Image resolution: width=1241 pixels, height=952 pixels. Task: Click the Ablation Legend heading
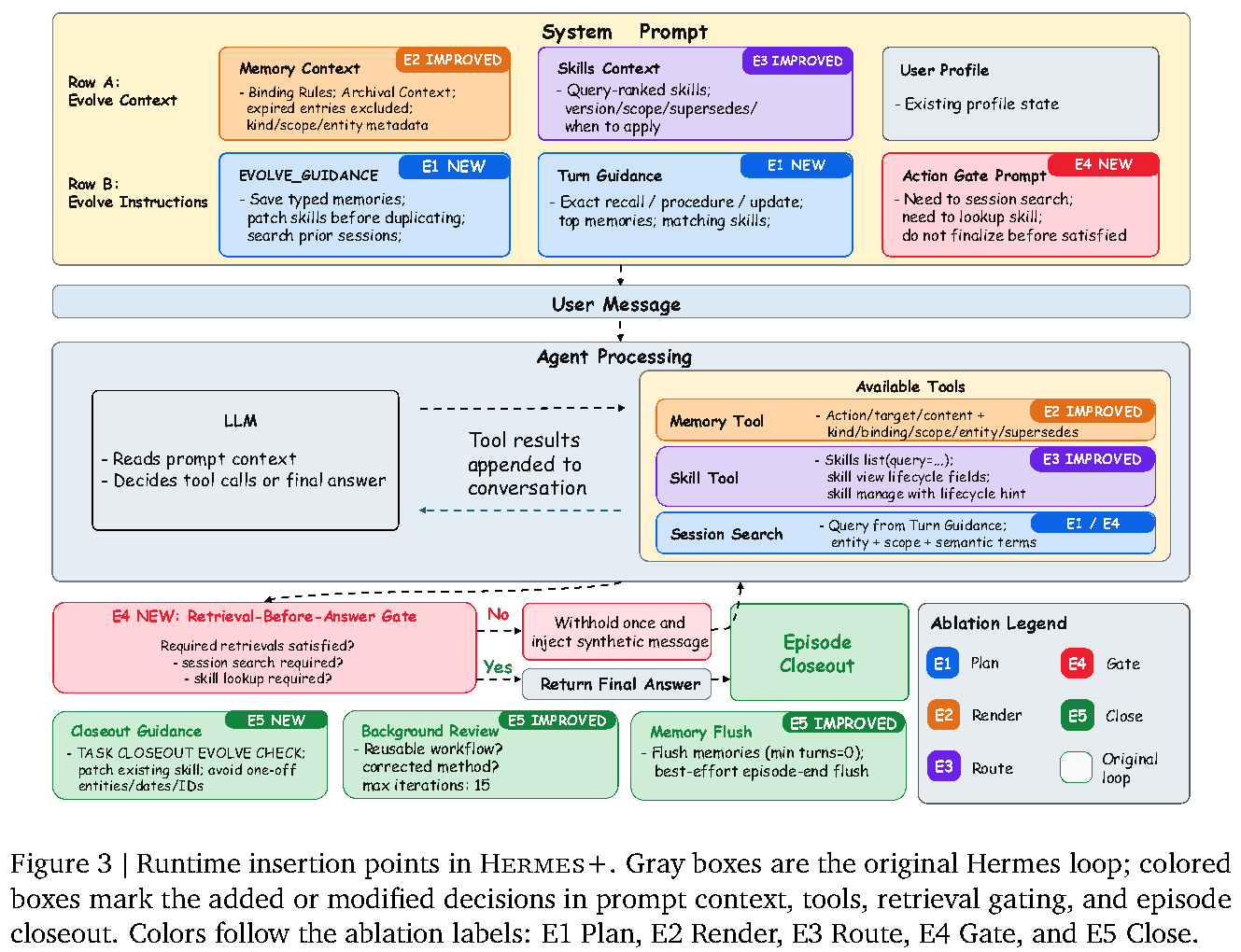click(x=998, y=623)
